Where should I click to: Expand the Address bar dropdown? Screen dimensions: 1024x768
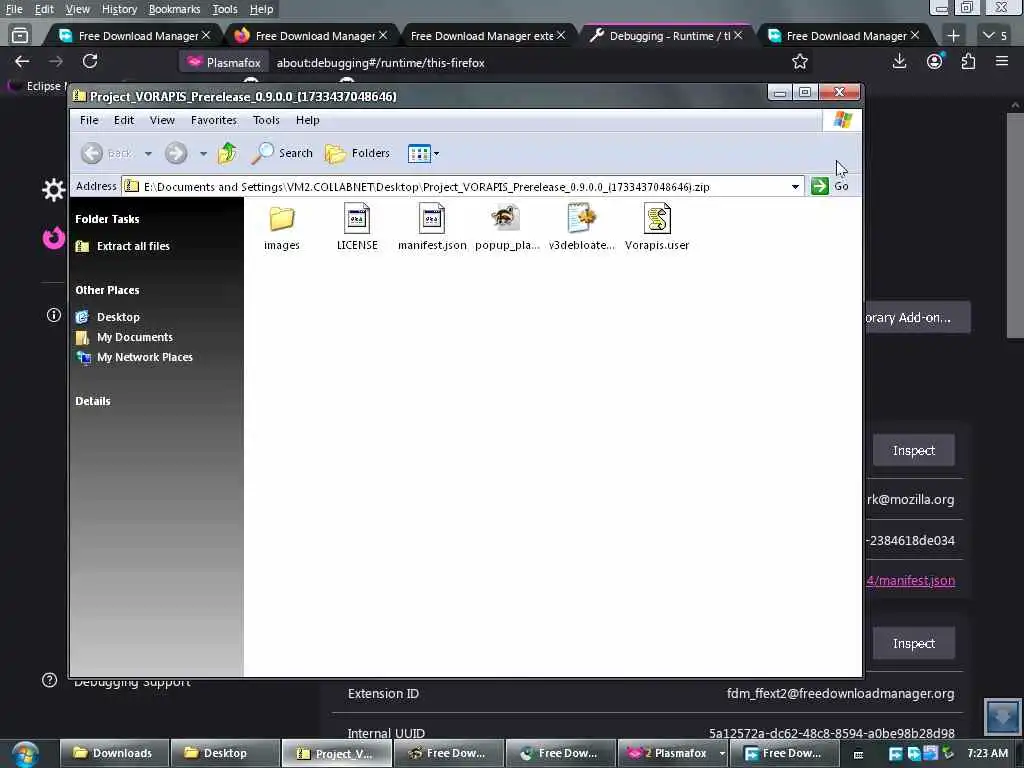pos(795,187)
